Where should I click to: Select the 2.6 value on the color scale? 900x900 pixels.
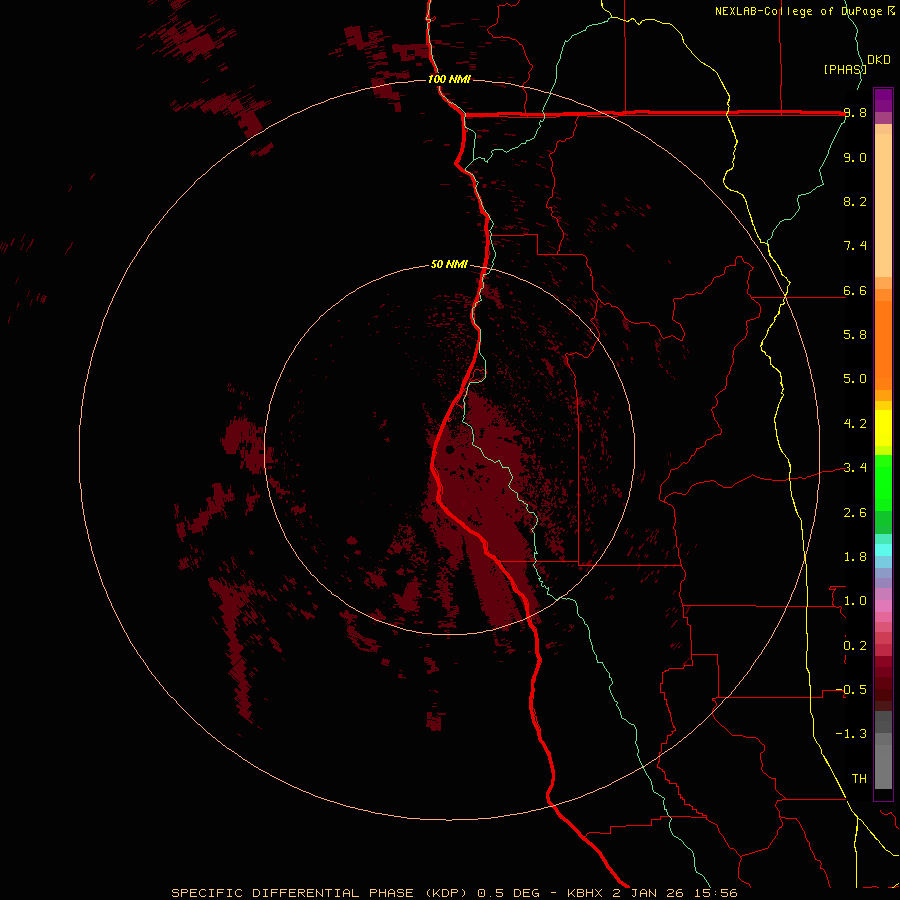point(855,513)
